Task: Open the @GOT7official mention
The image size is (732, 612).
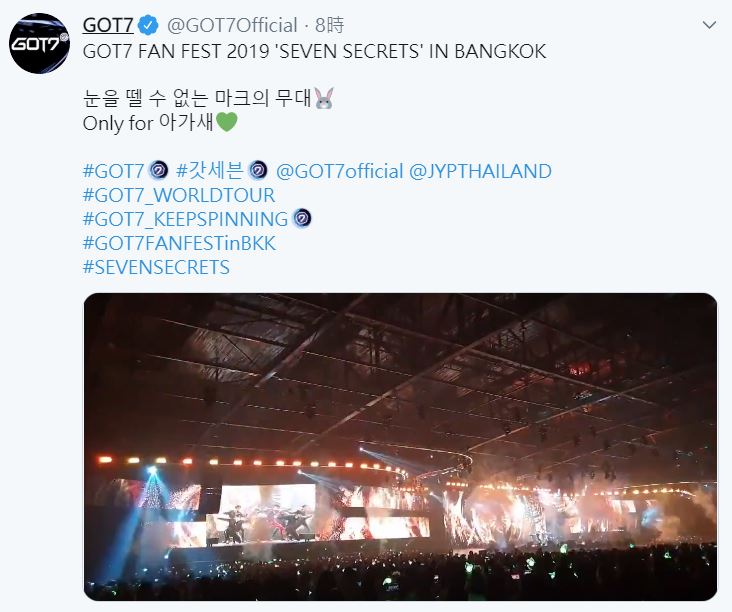Action: [340, 171]
